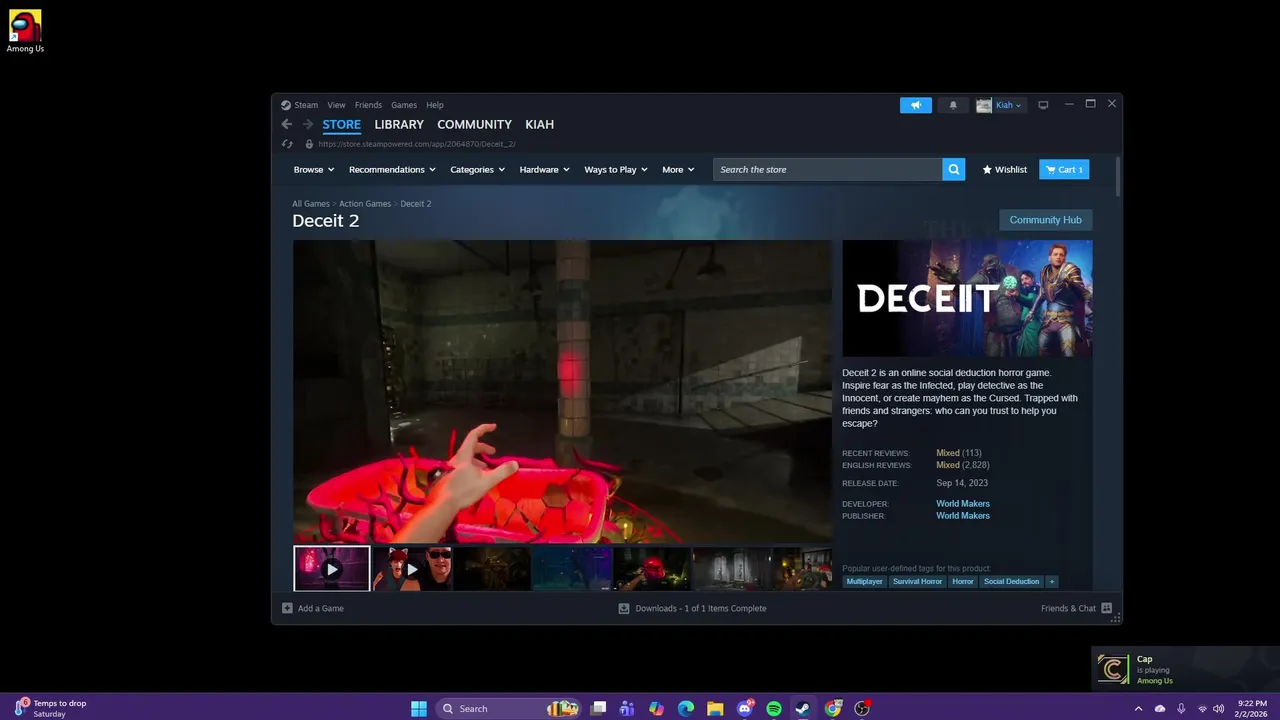
Task: Click the Steam store page vertical scrollbar
Action: pos(1118,177)
